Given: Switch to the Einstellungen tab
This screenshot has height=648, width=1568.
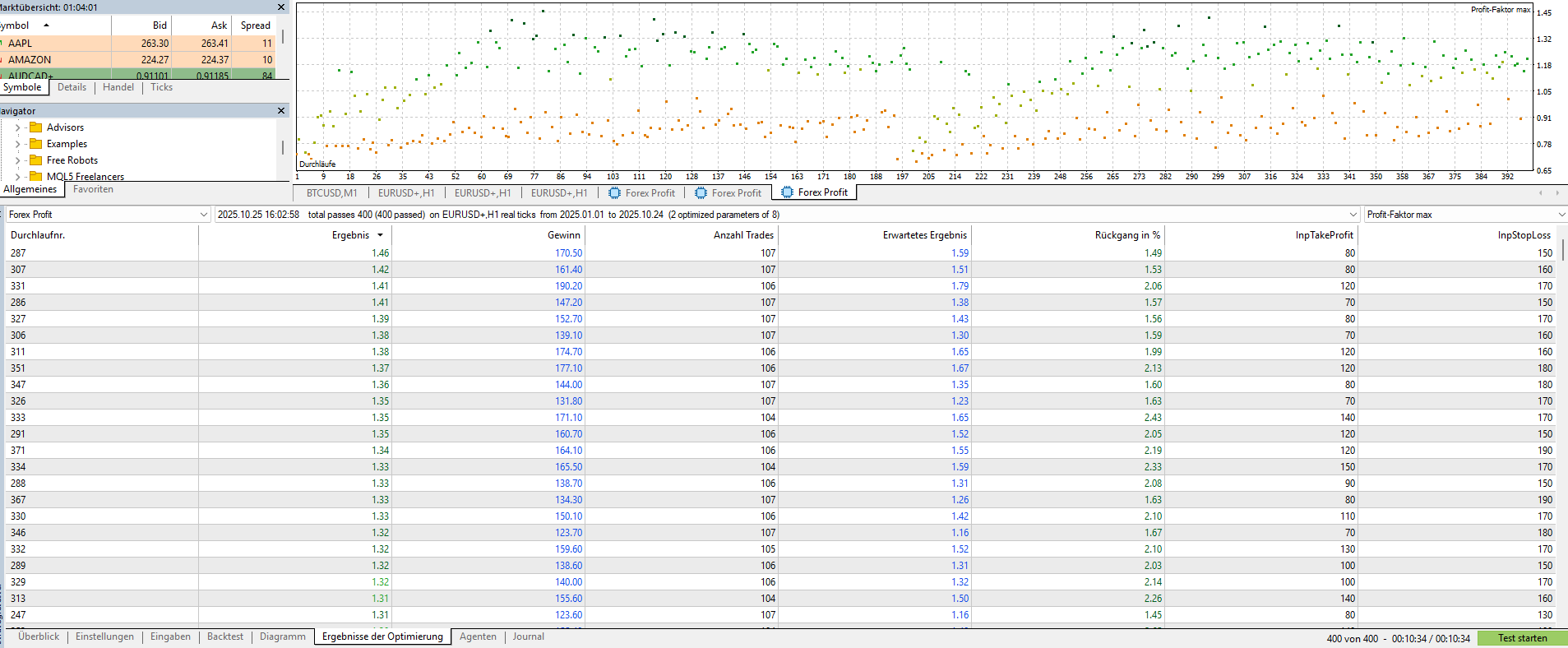Looking at the screenshot, I should click(x=104, y=636).
